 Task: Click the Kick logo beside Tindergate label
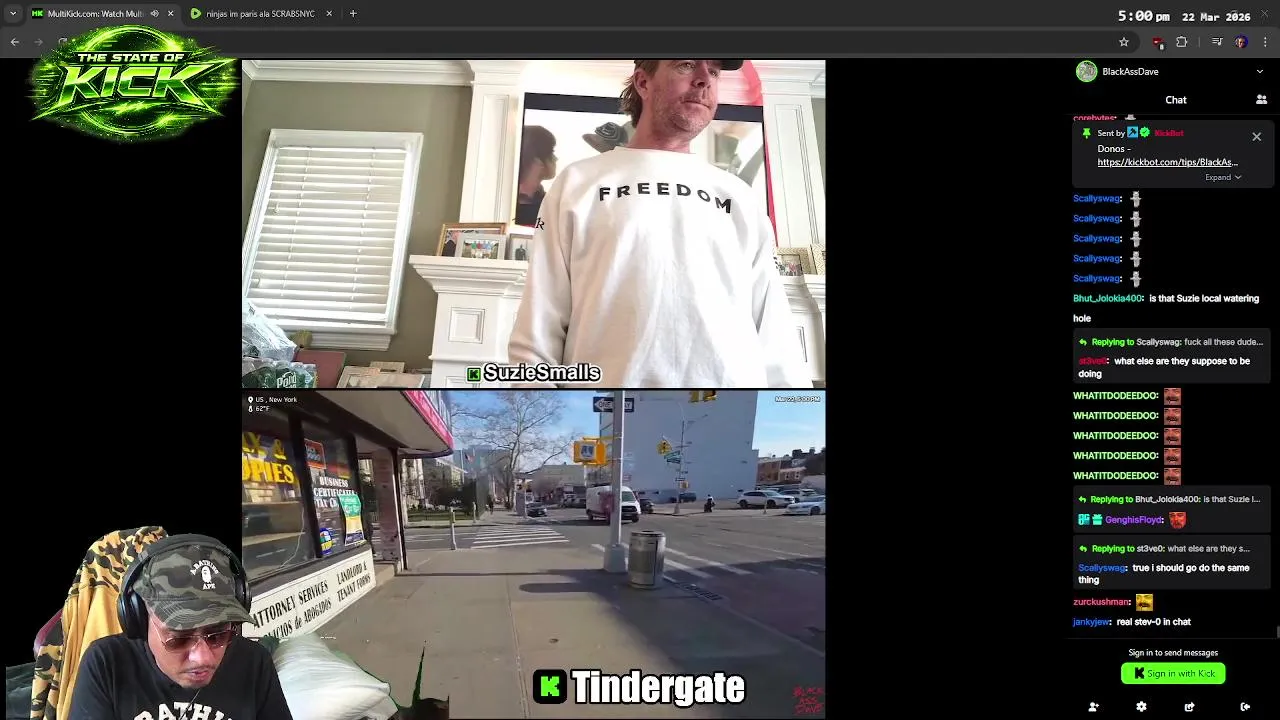(x=550, y=688)
